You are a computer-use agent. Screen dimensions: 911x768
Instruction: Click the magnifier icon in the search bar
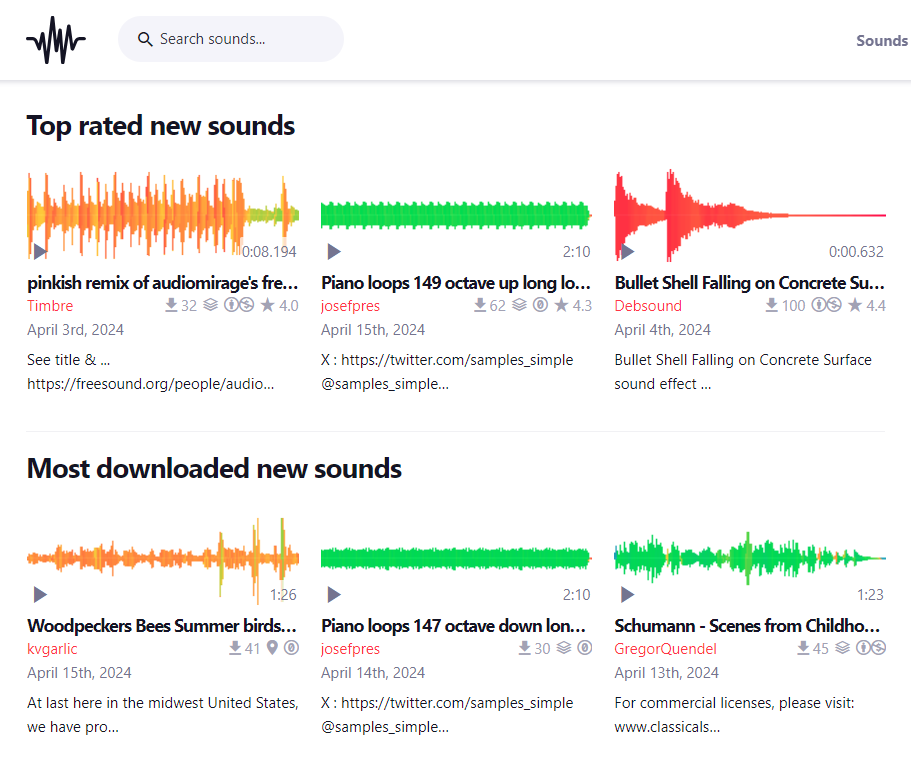pyautogui.click(x=146, y=38)
